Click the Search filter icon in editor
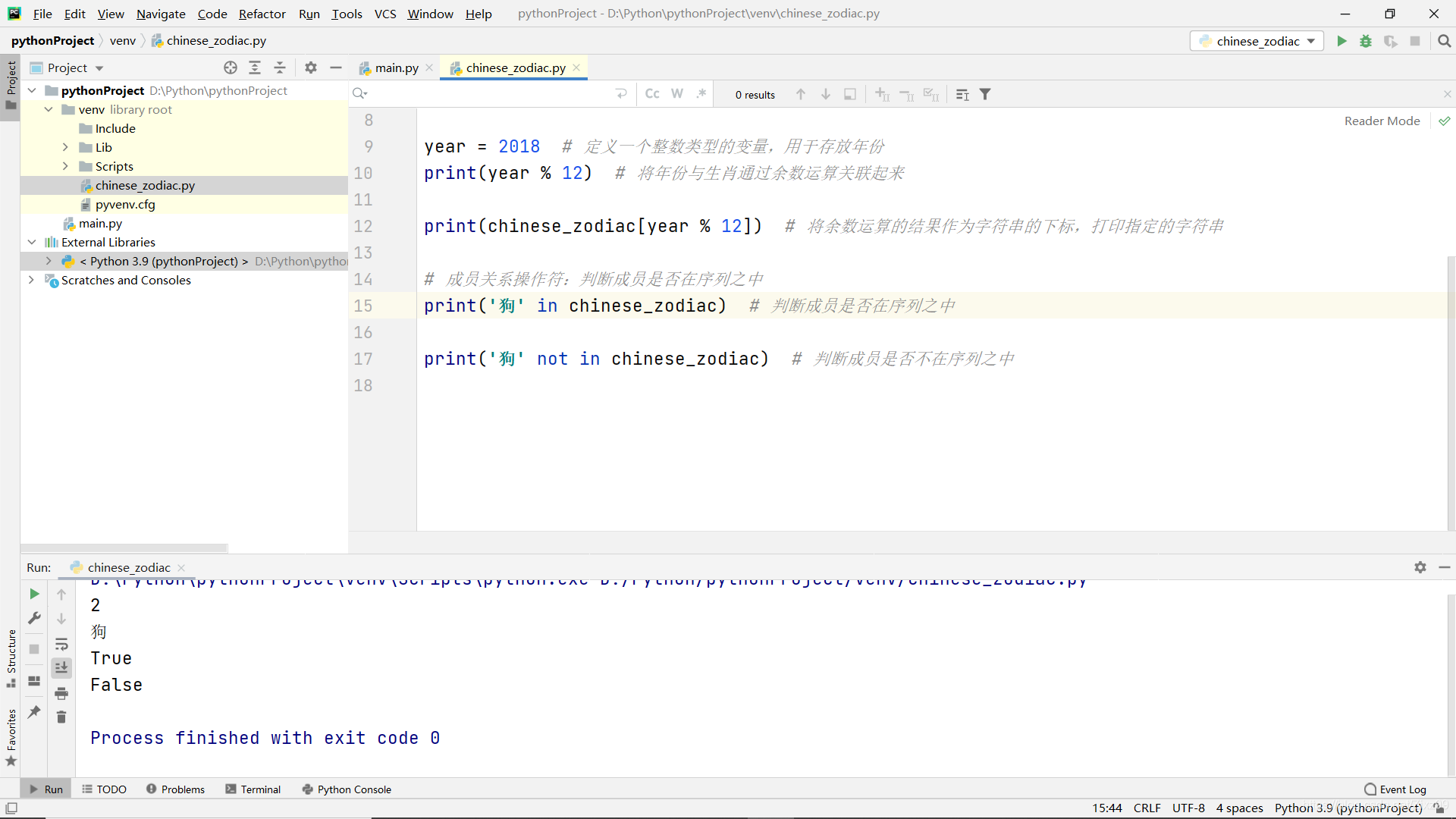The image size is (1456, 819). [986, 93]
